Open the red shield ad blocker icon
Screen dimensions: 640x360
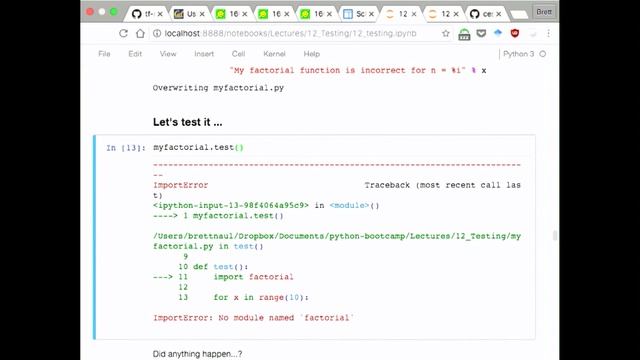(515, 33)
